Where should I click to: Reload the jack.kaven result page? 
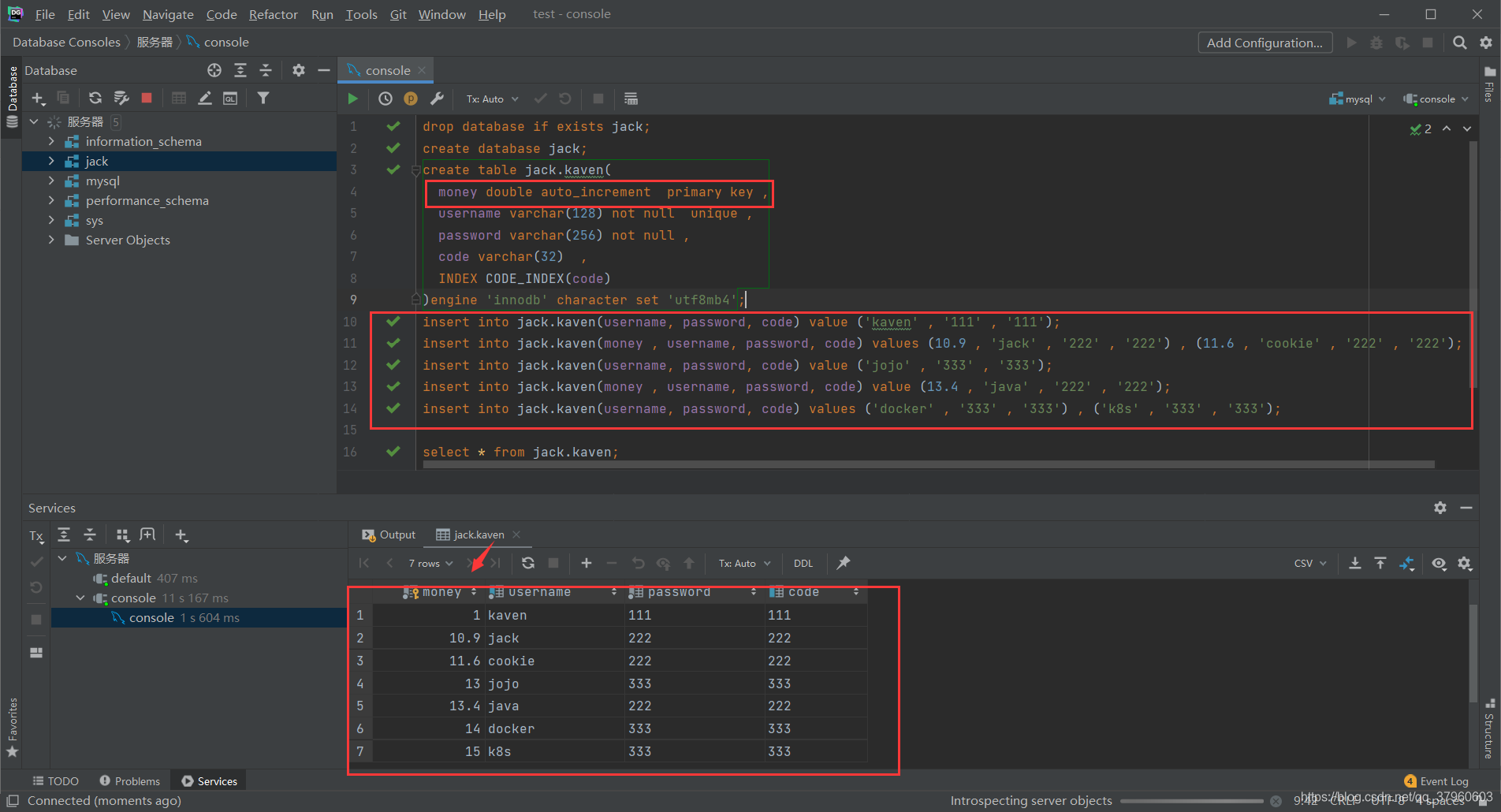click(528, 563)
